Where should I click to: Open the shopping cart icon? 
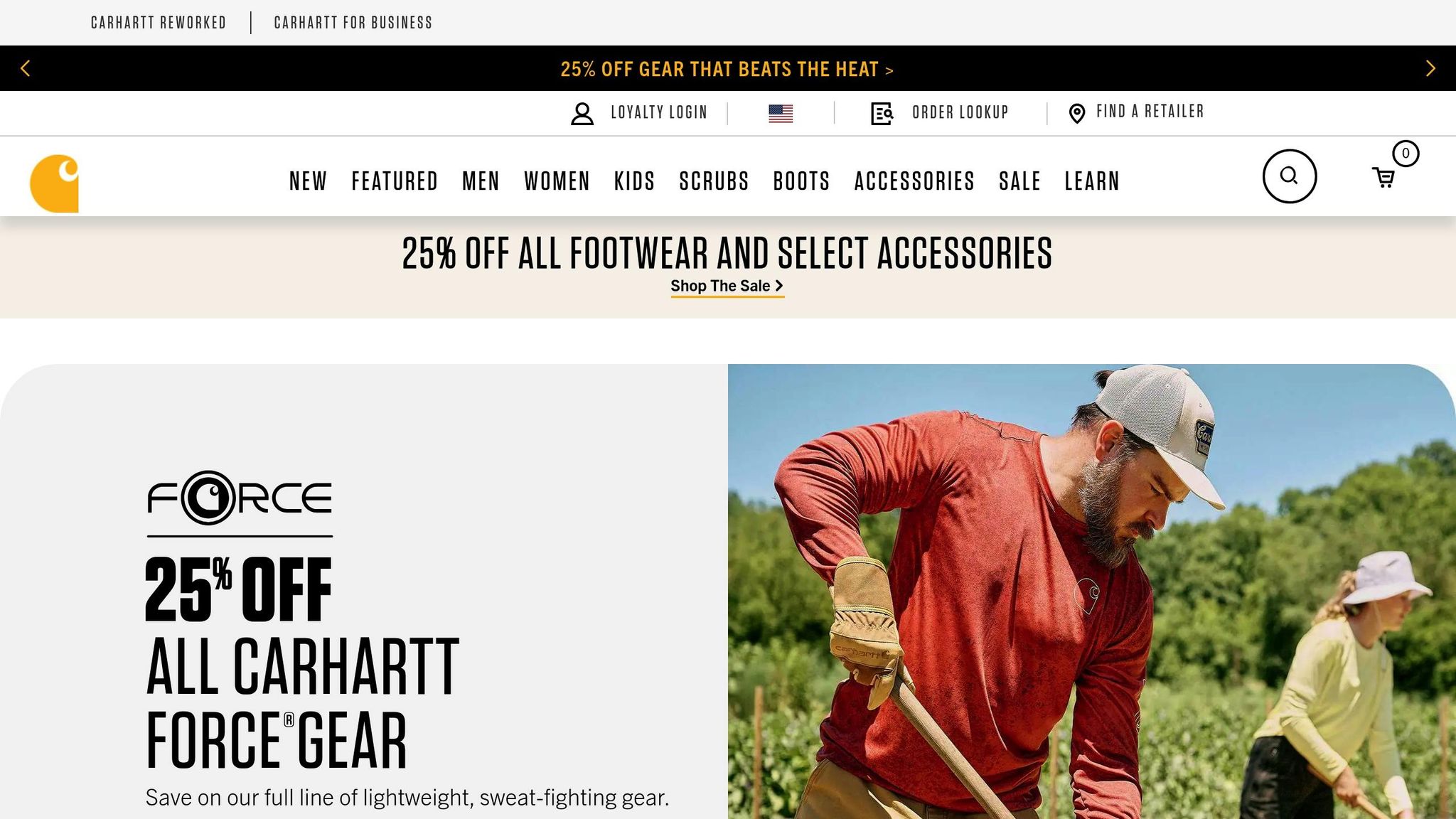coord(1383,178)
